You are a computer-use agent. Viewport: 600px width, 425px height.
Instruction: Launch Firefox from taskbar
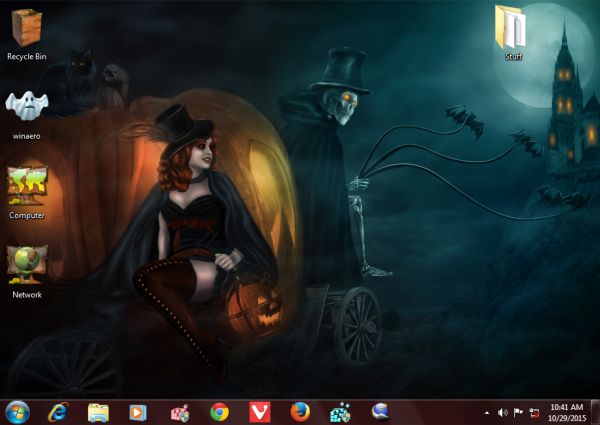tap(300, 412)
